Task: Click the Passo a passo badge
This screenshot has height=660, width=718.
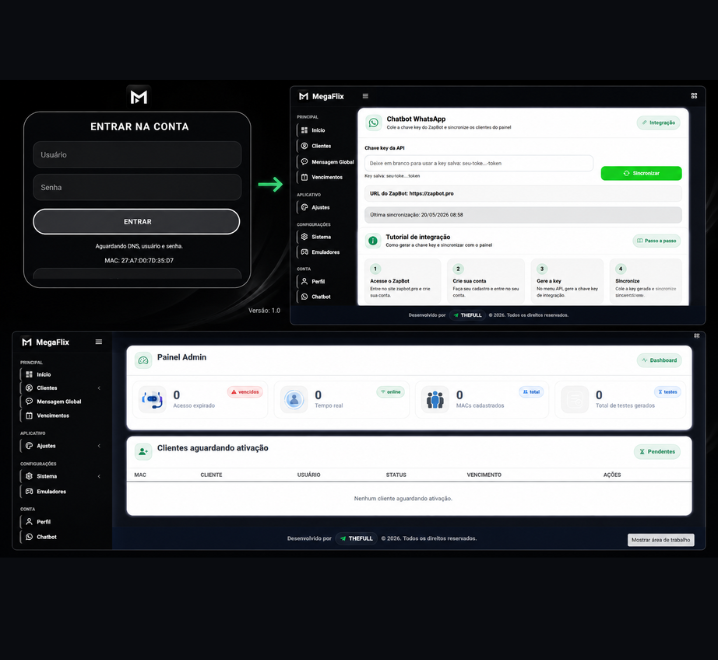Action: (x=657, y=240)
